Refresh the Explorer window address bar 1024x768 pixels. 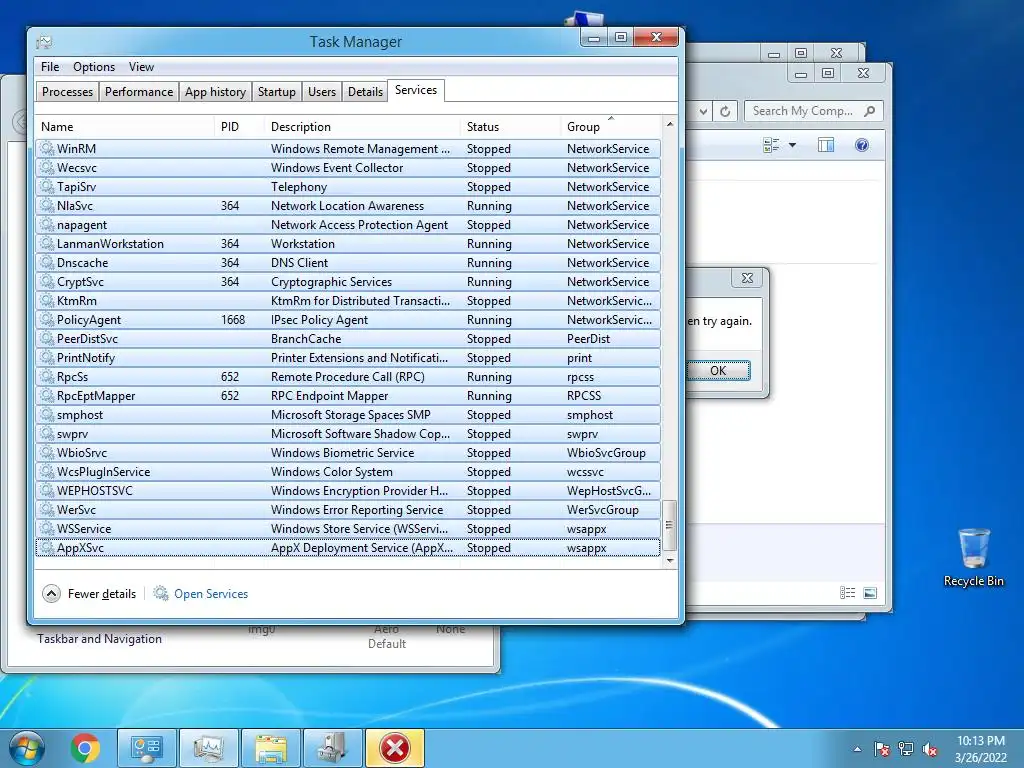click(x=725, y=111)
